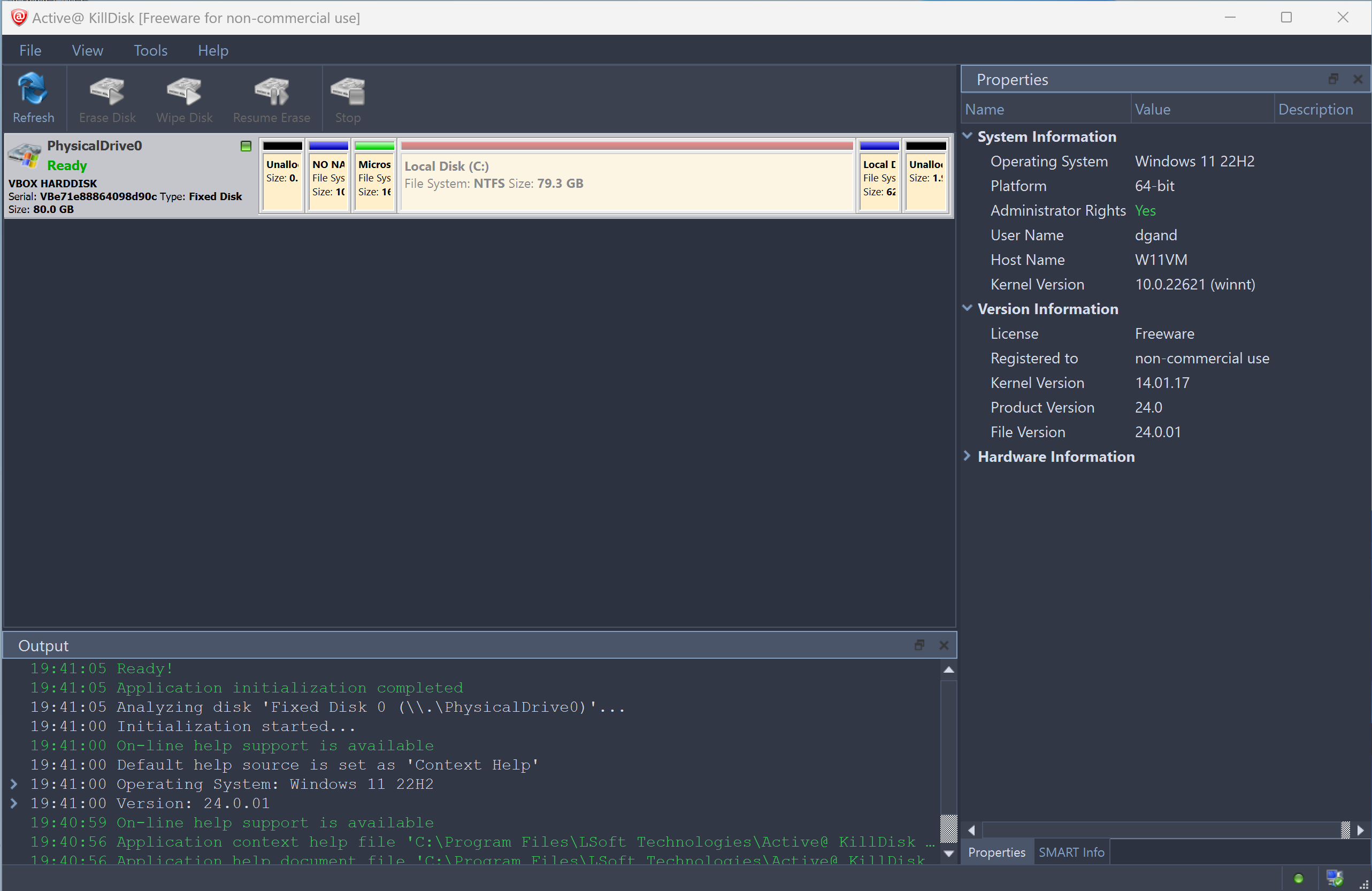Click the Properties horizontal scroll right arrow
The width and height of the screenshot is (1372, 891).
click(x=1360, y=830)
